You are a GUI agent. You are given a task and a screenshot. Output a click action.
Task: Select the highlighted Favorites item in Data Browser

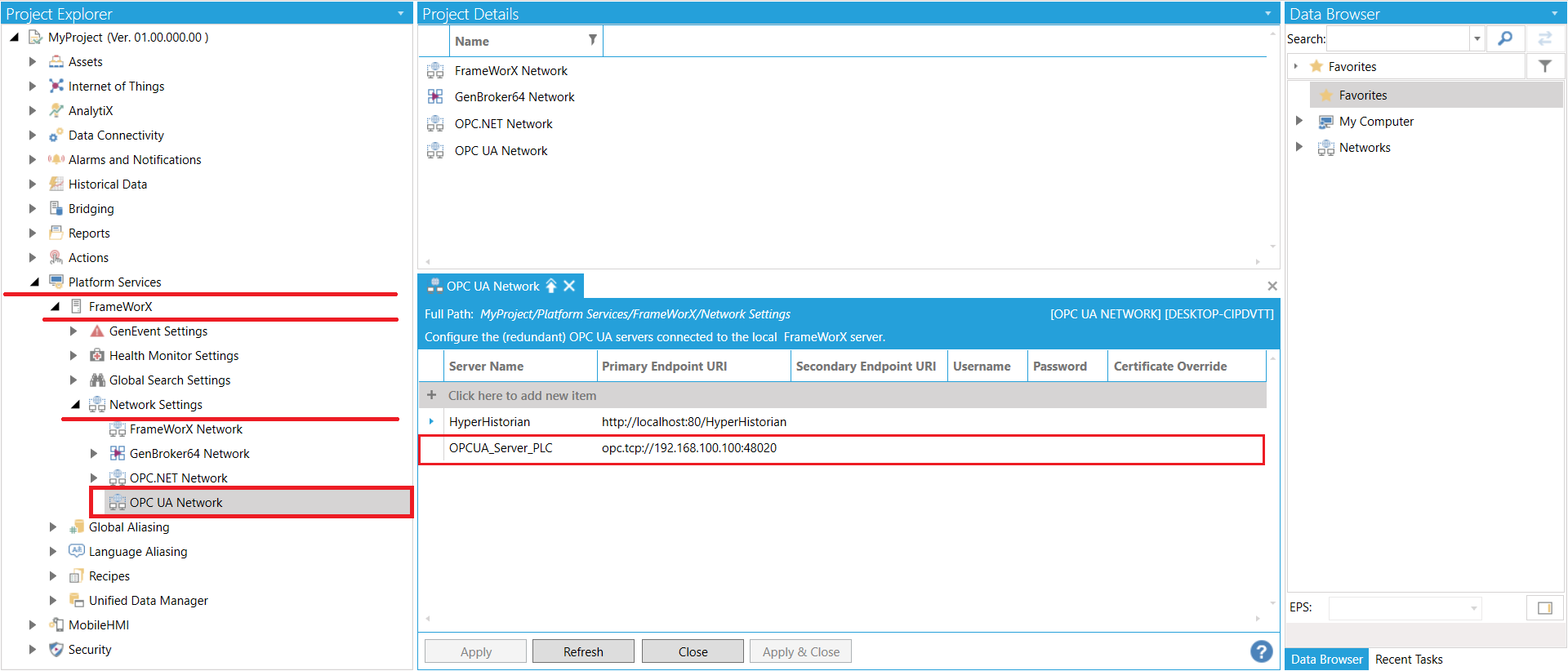[x=1437, y=95]
